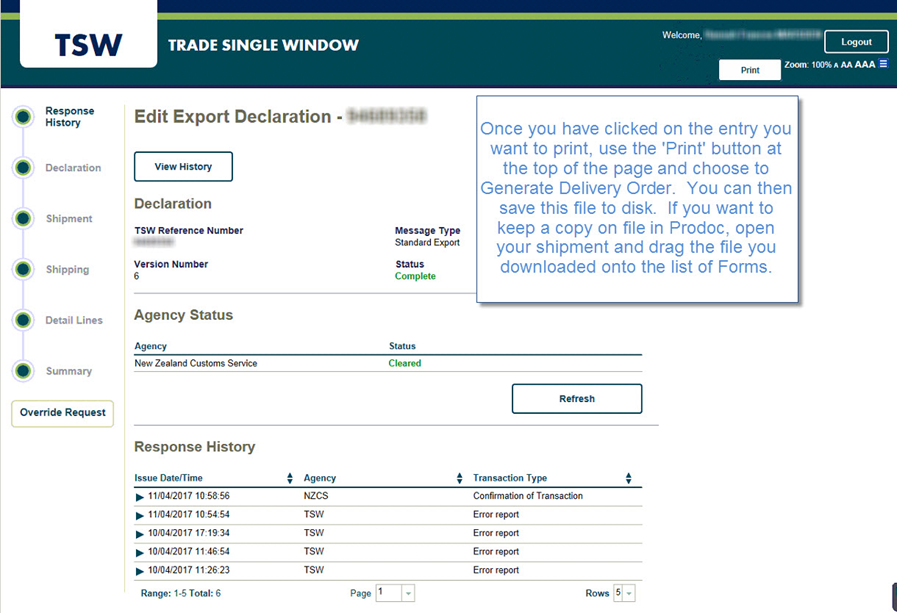
Task: Click the View History button
Action: click(x=183, y=166)
